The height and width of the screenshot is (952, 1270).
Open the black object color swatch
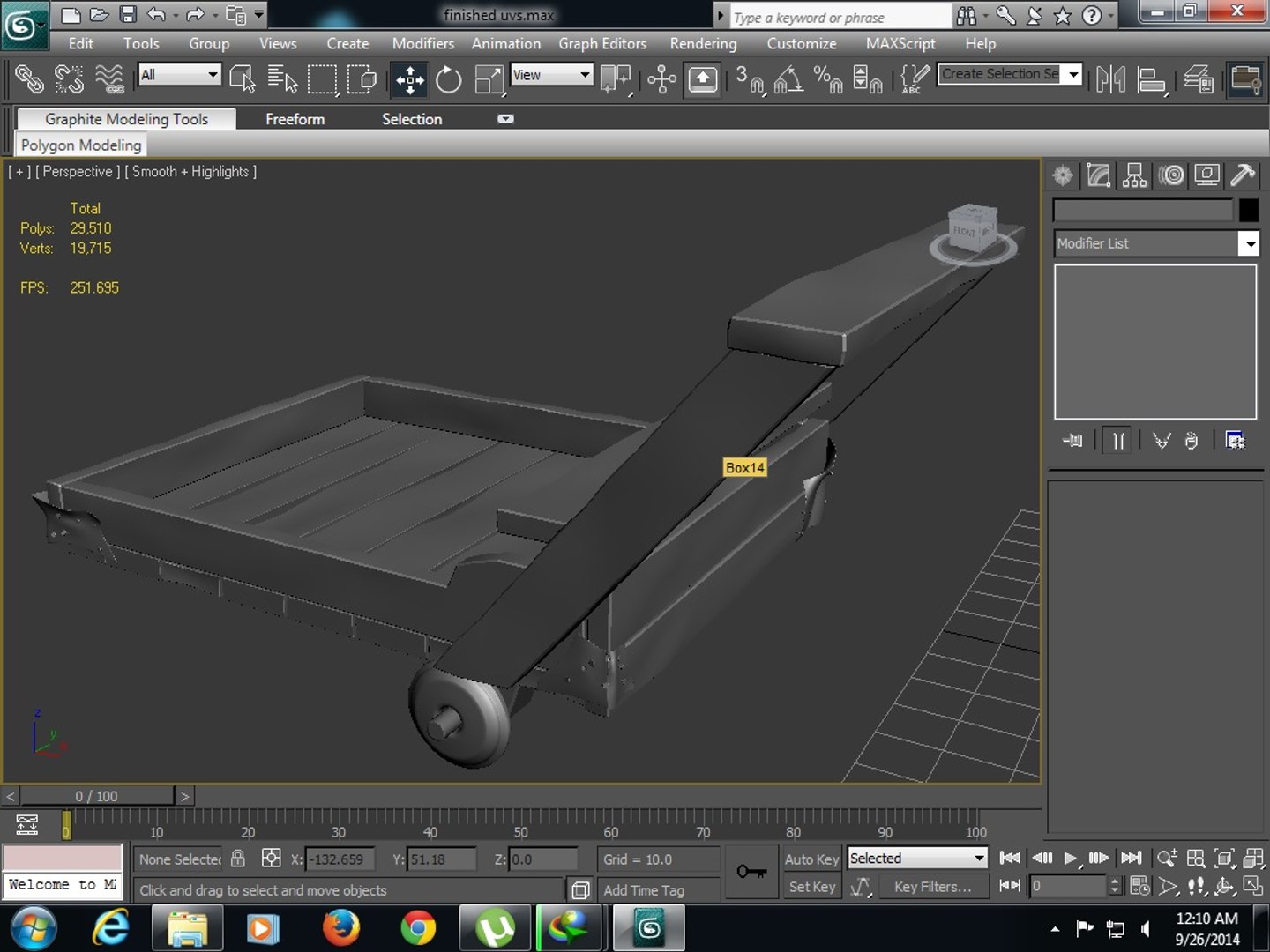(1249, 211)
